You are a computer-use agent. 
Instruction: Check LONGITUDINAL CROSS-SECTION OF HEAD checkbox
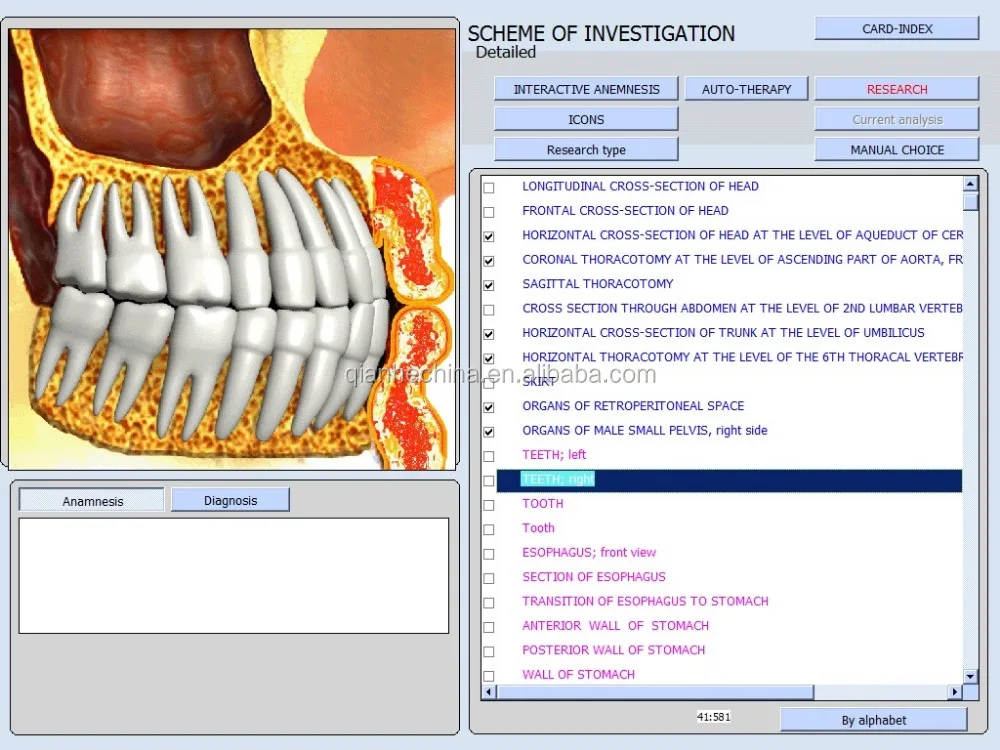point(489,187)
